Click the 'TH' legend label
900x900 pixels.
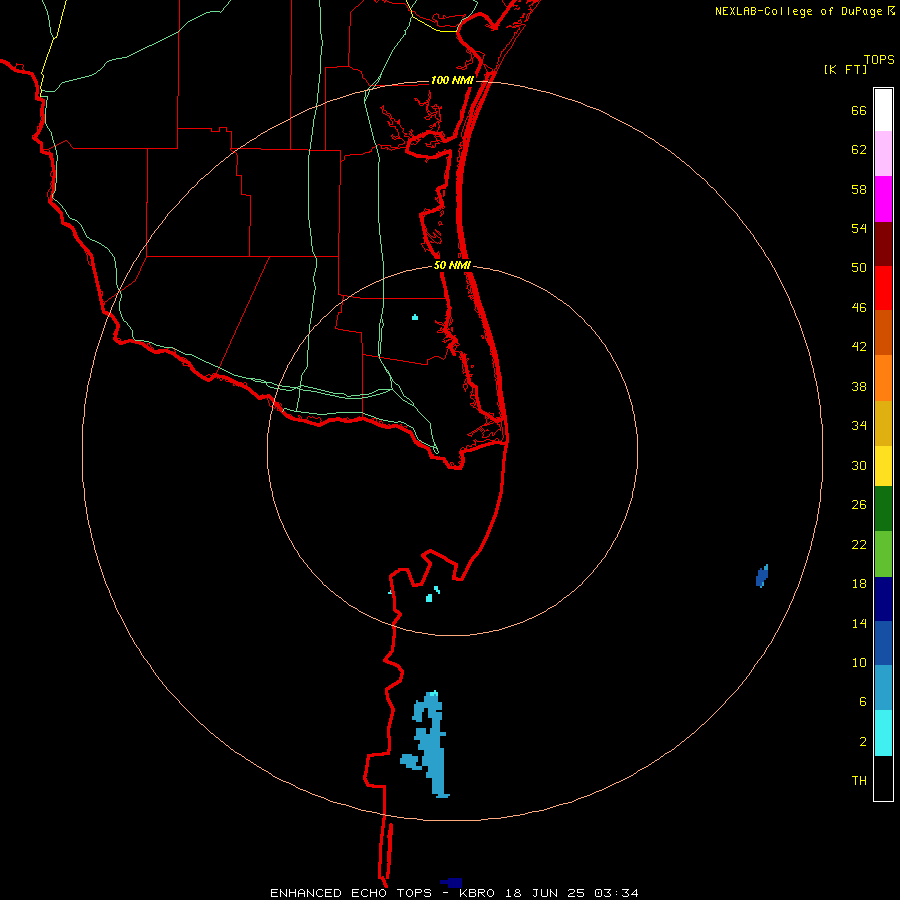859,780
